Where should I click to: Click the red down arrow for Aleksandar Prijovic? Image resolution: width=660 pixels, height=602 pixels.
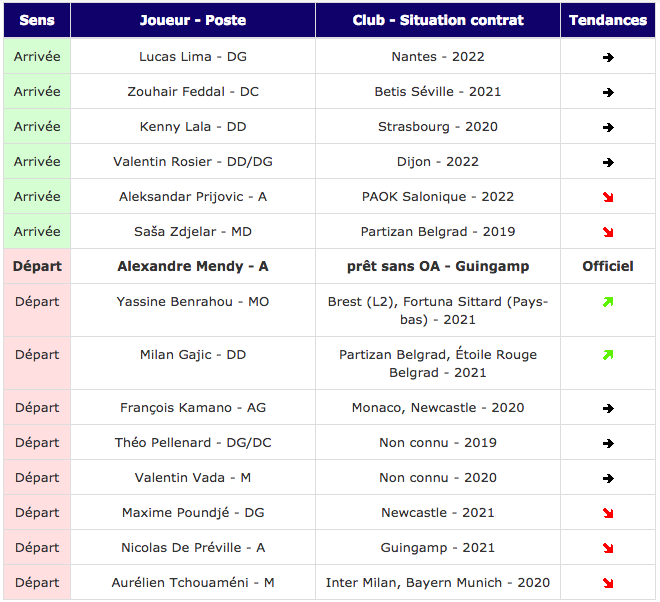[608, 198]
